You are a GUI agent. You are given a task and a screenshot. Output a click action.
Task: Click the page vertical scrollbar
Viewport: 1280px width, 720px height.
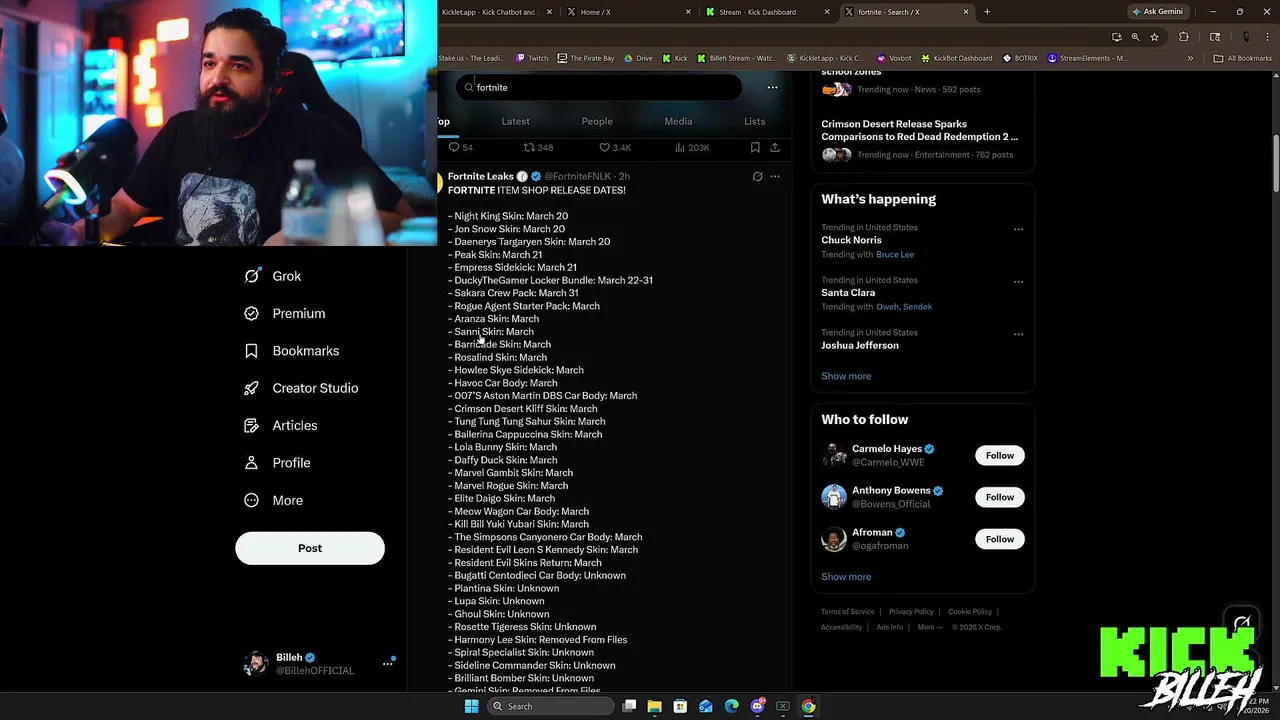click(x=1274, y=162)
